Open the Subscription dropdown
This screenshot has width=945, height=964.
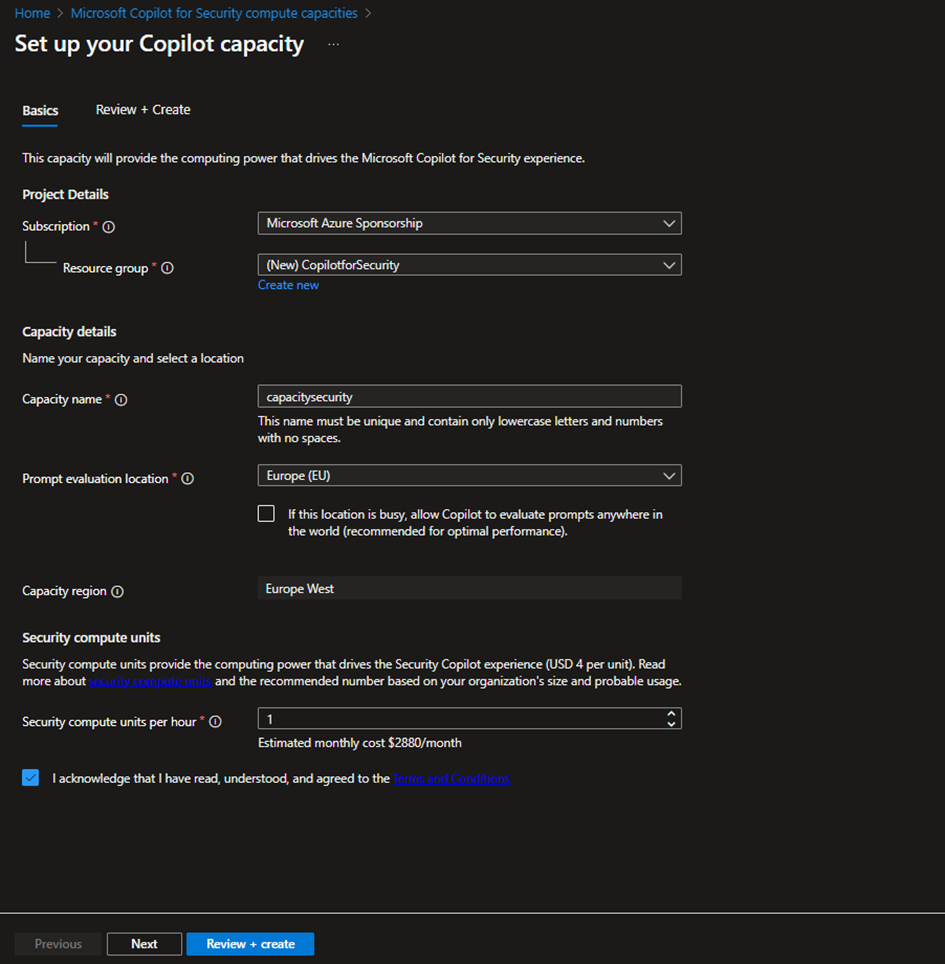pos(469,224)
